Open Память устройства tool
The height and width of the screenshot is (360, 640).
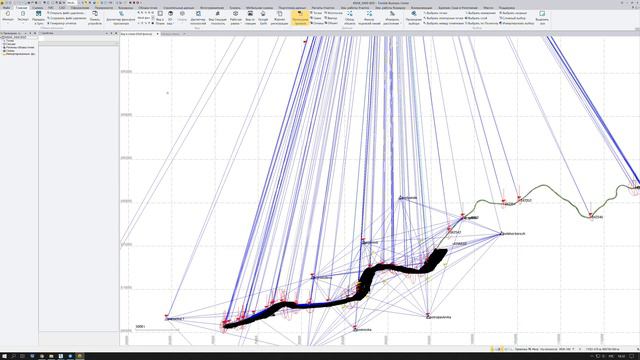click(x=95, y=18)
